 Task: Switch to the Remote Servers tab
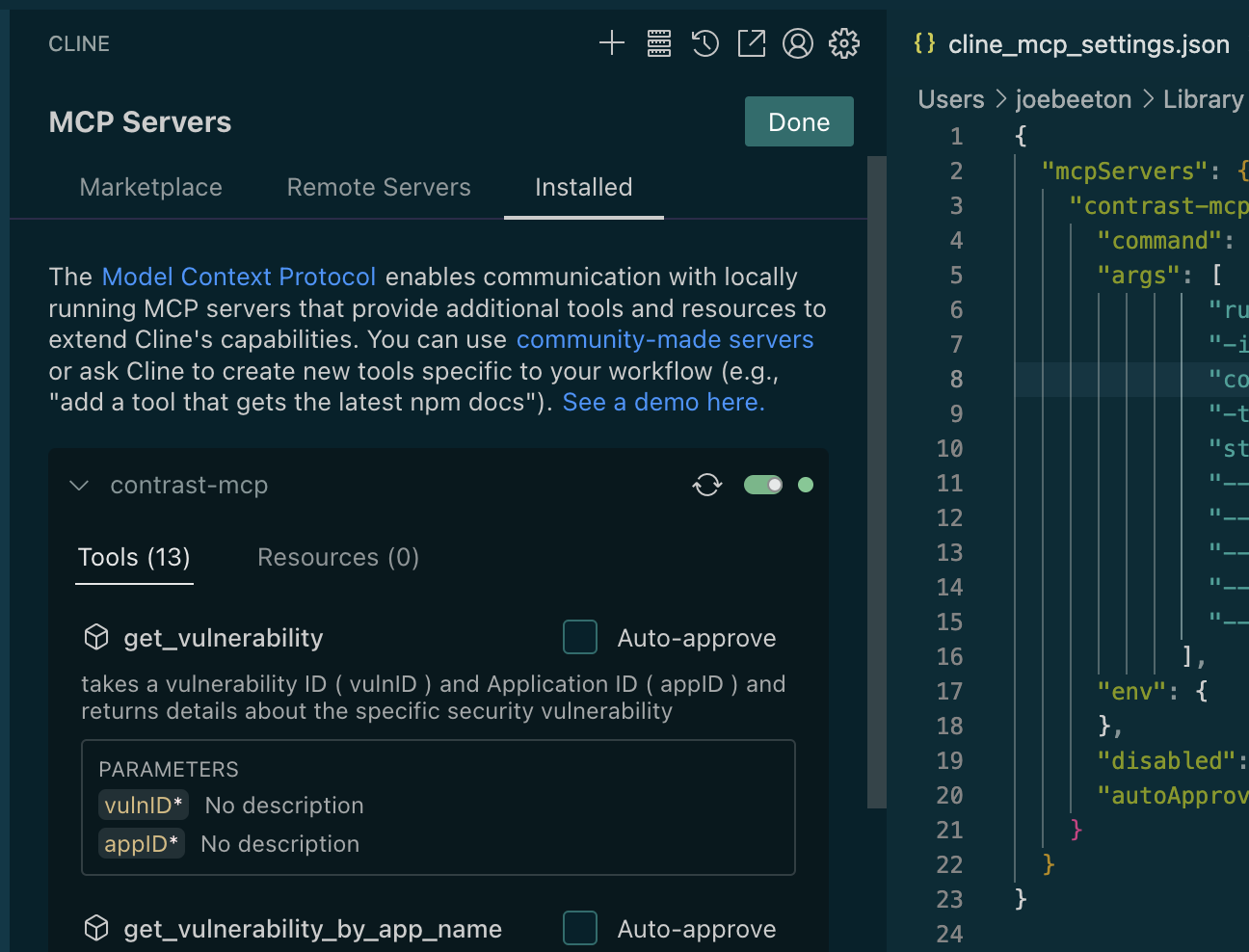tap(379, 187)
